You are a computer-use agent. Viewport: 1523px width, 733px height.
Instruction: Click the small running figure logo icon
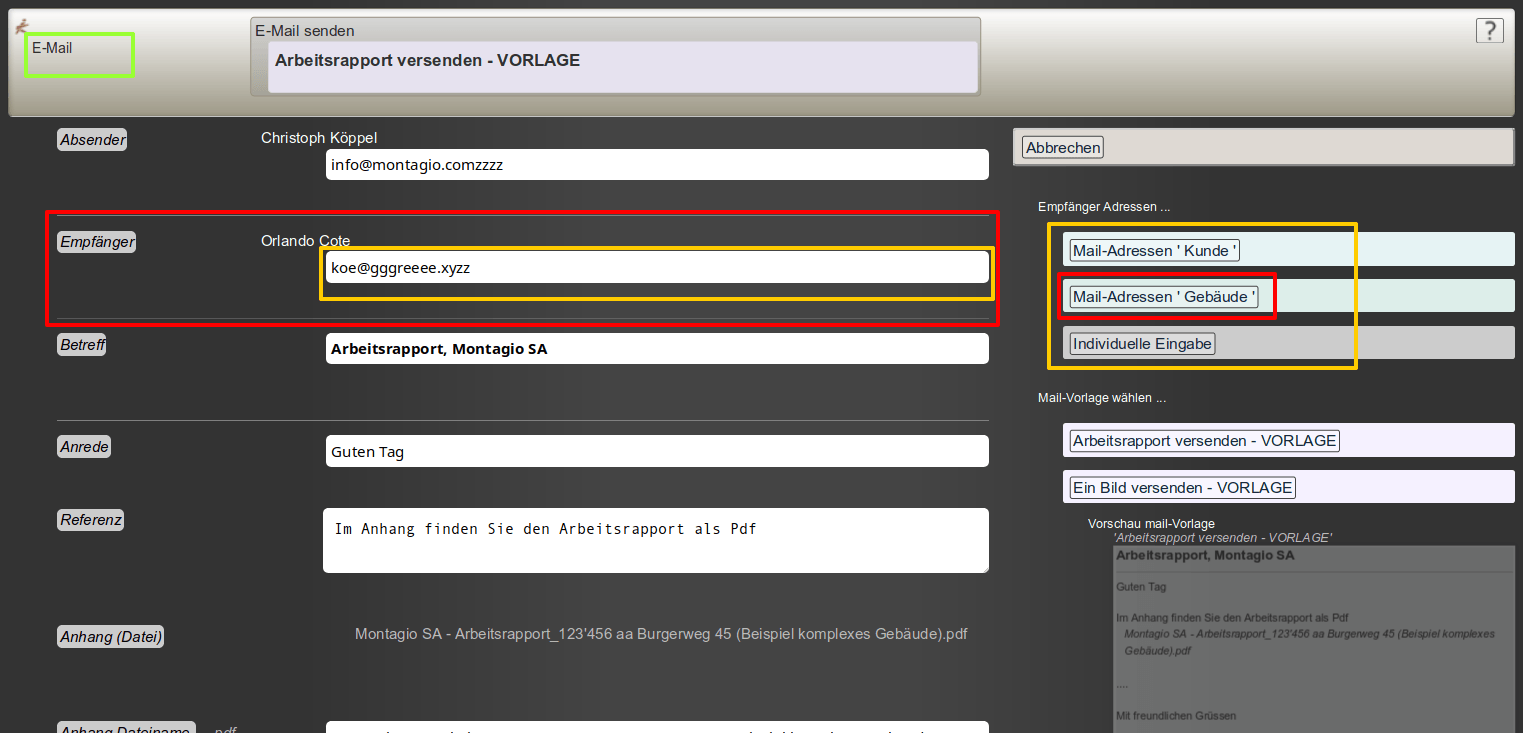[x=21, y=28]
